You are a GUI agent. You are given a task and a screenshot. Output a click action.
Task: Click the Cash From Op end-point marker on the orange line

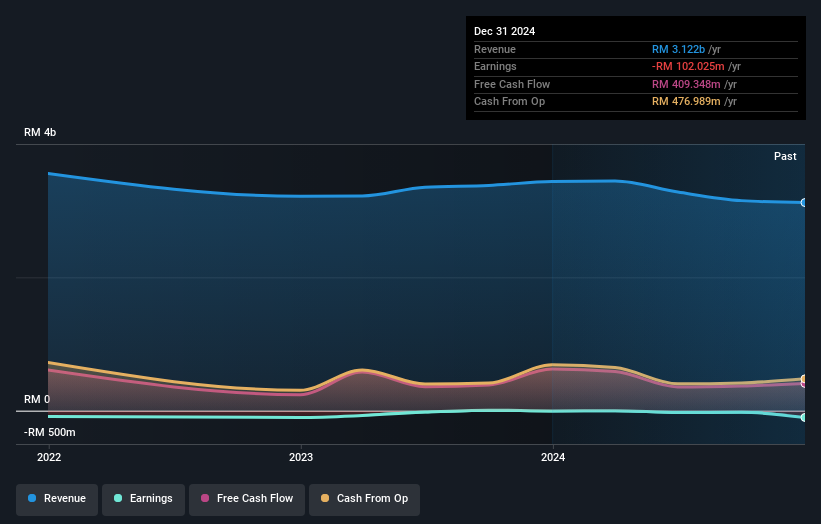click(804, 378)
